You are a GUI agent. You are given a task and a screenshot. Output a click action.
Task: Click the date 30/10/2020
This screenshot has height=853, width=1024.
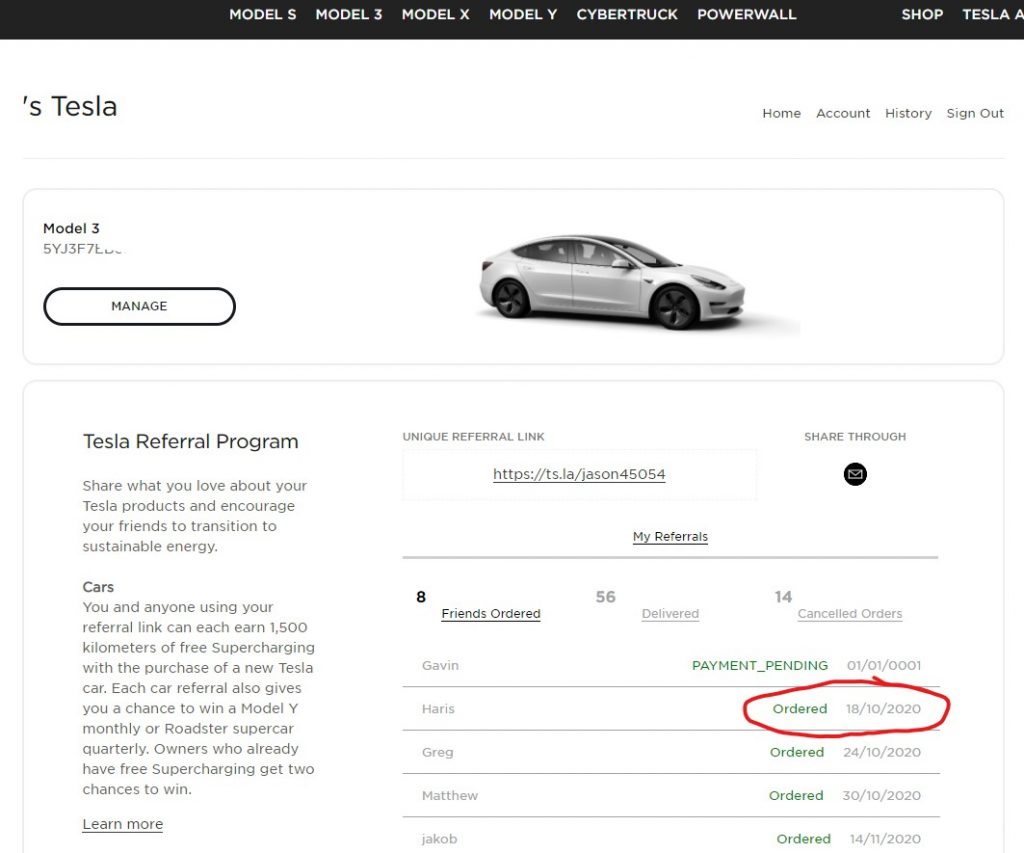pyautogui.click(x=882, y=796)
